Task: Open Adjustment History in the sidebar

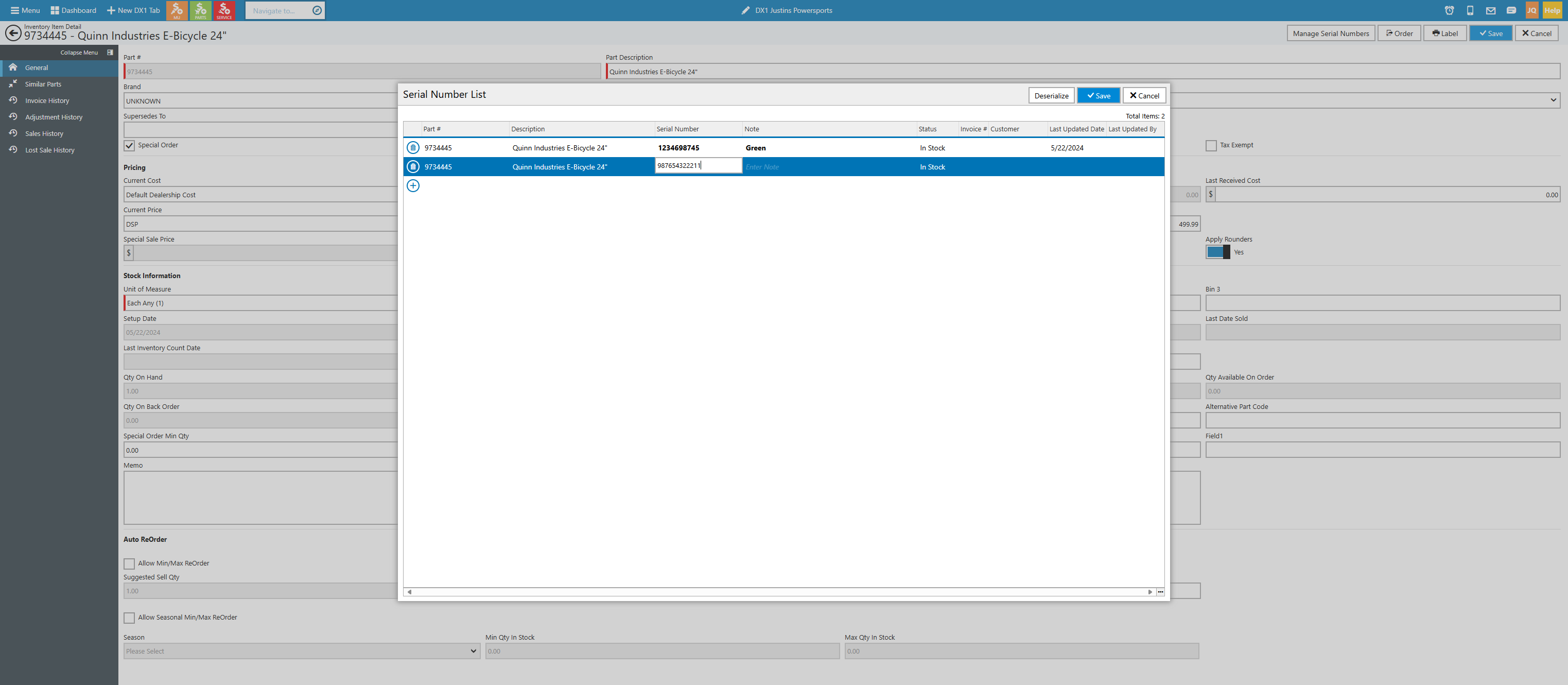Action: pyautogui.click(x=59, y=117)
